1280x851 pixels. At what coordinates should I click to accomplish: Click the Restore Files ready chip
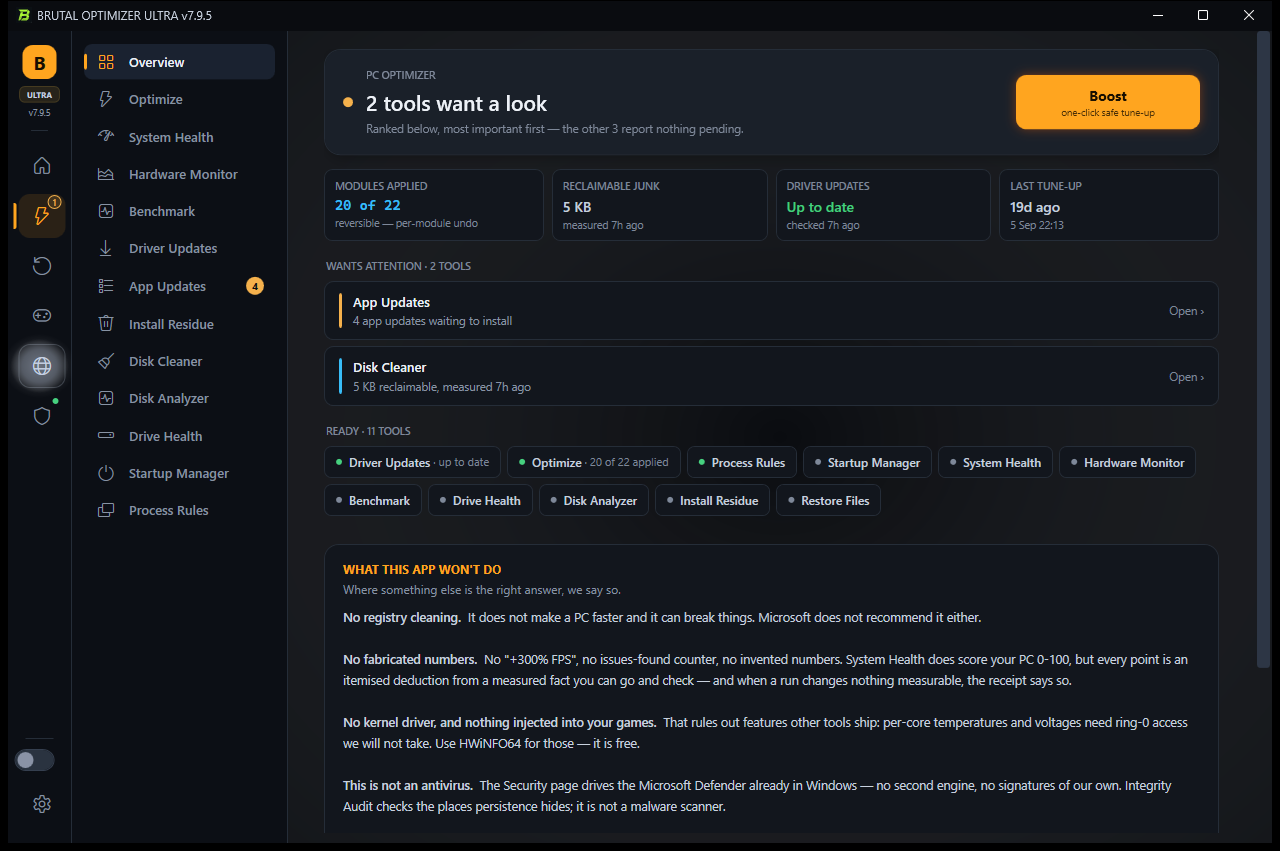[829, 500]
